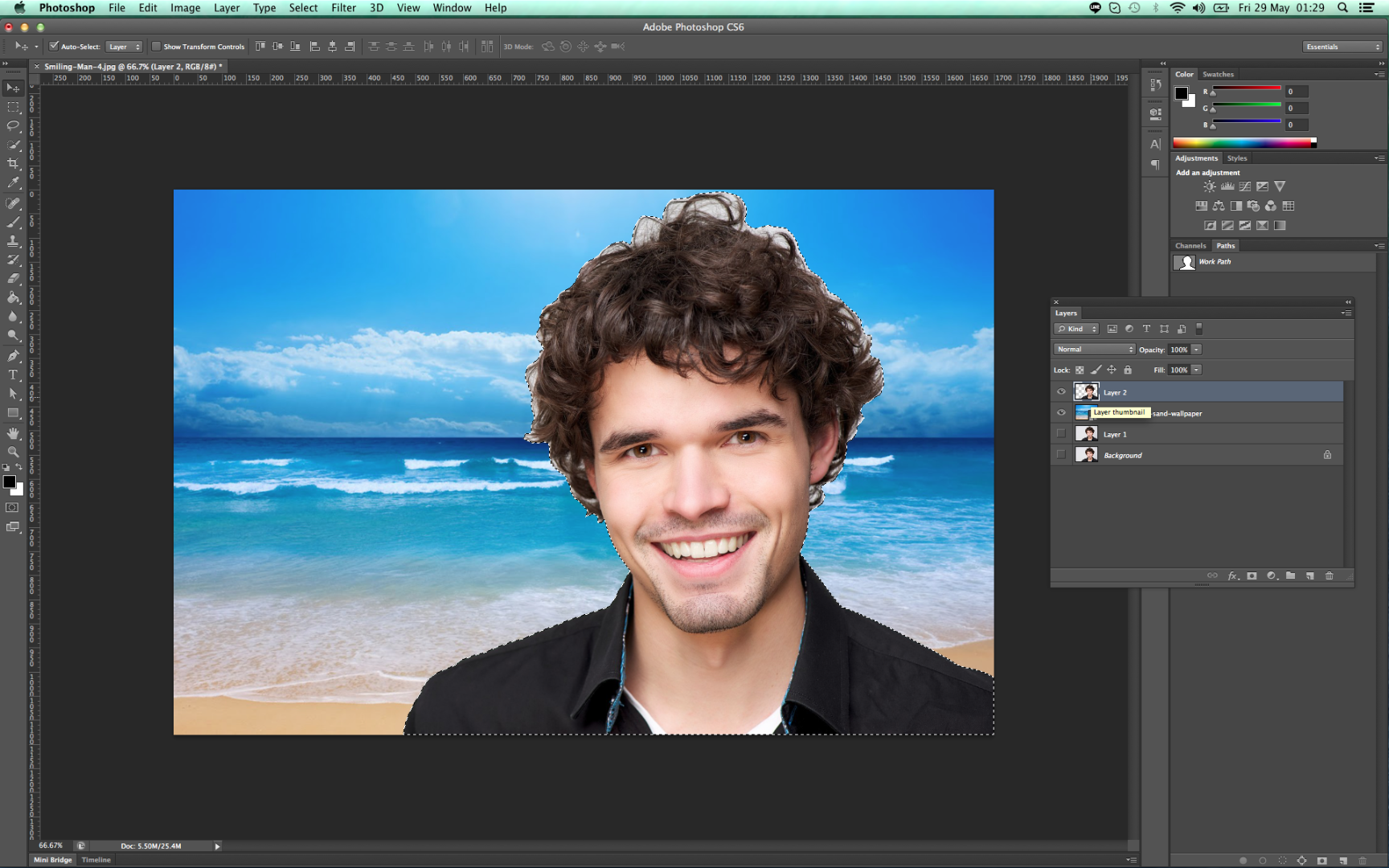Select the Move tool in the toolbox
This screenshot has width=1389, height=868.
point(13,88)
